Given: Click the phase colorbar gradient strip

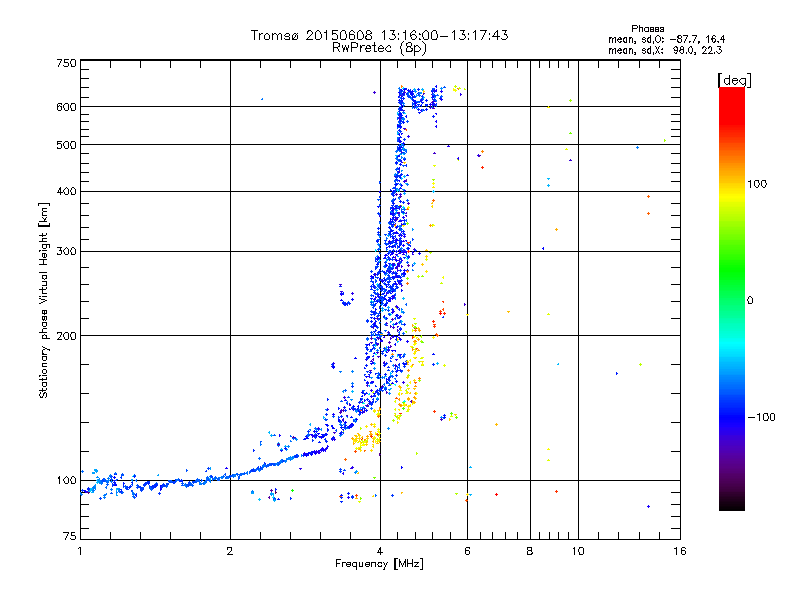Looking at the screenshot, I should click(x=732, y=299).
